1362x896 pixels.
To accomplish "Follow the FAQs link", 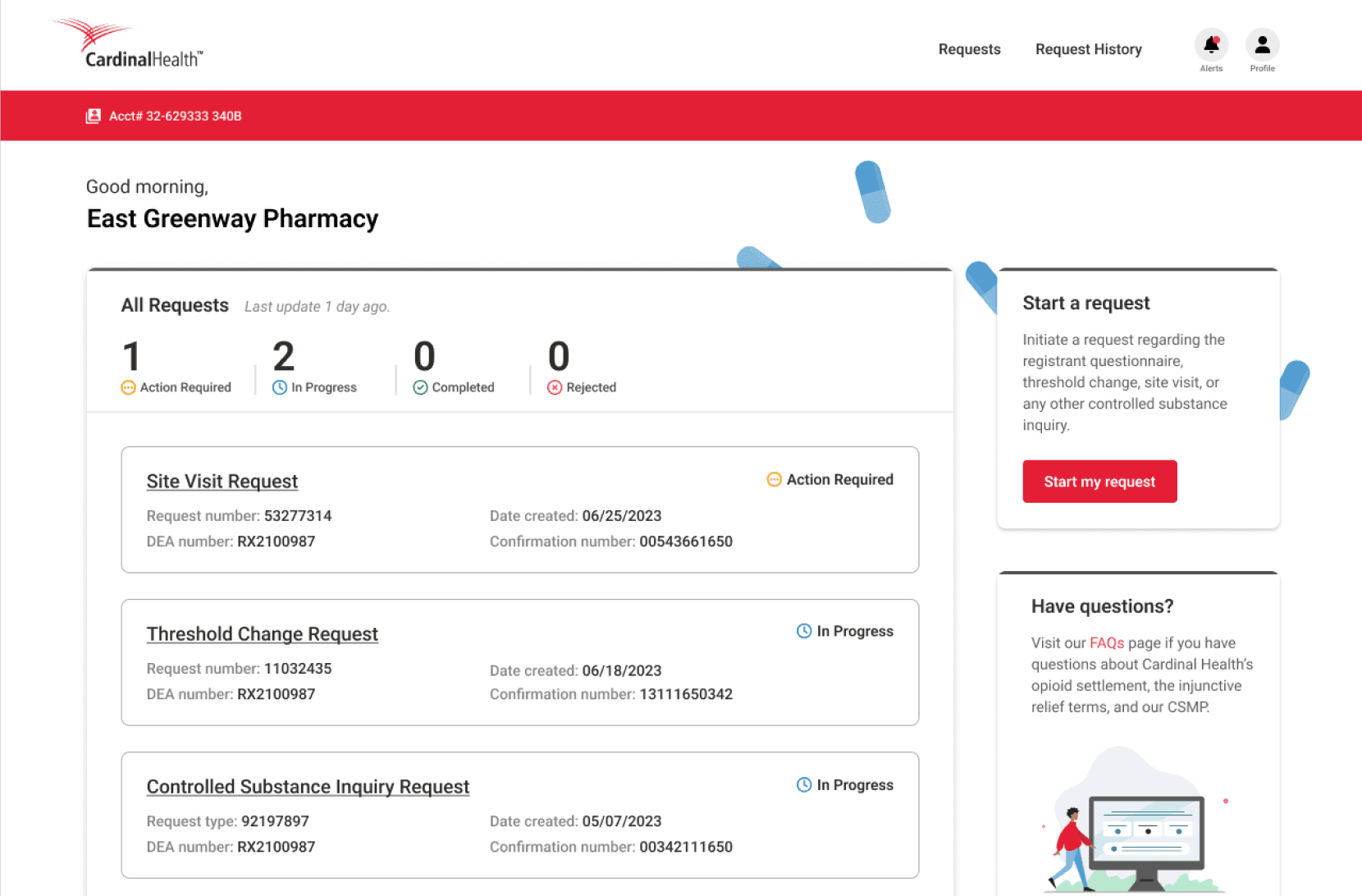I will pos(1107,643).
